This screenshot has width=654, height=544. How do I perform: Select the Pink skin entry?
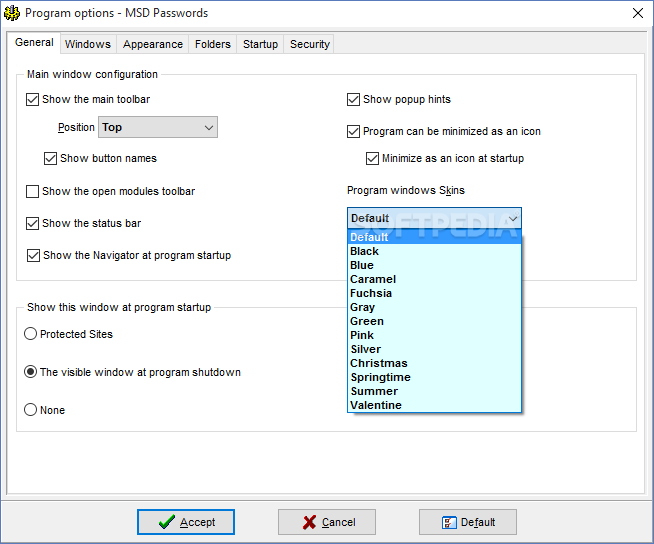pos(434,335)
